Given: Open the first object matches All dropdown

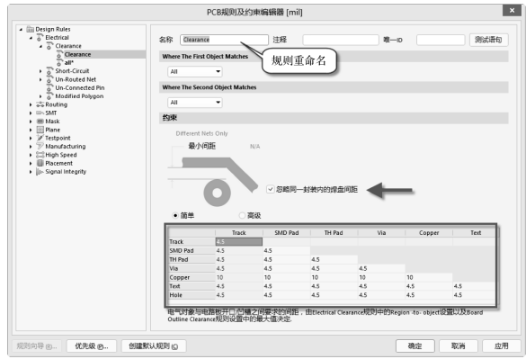Looking at the screenshot, I should tap(195, 72).
